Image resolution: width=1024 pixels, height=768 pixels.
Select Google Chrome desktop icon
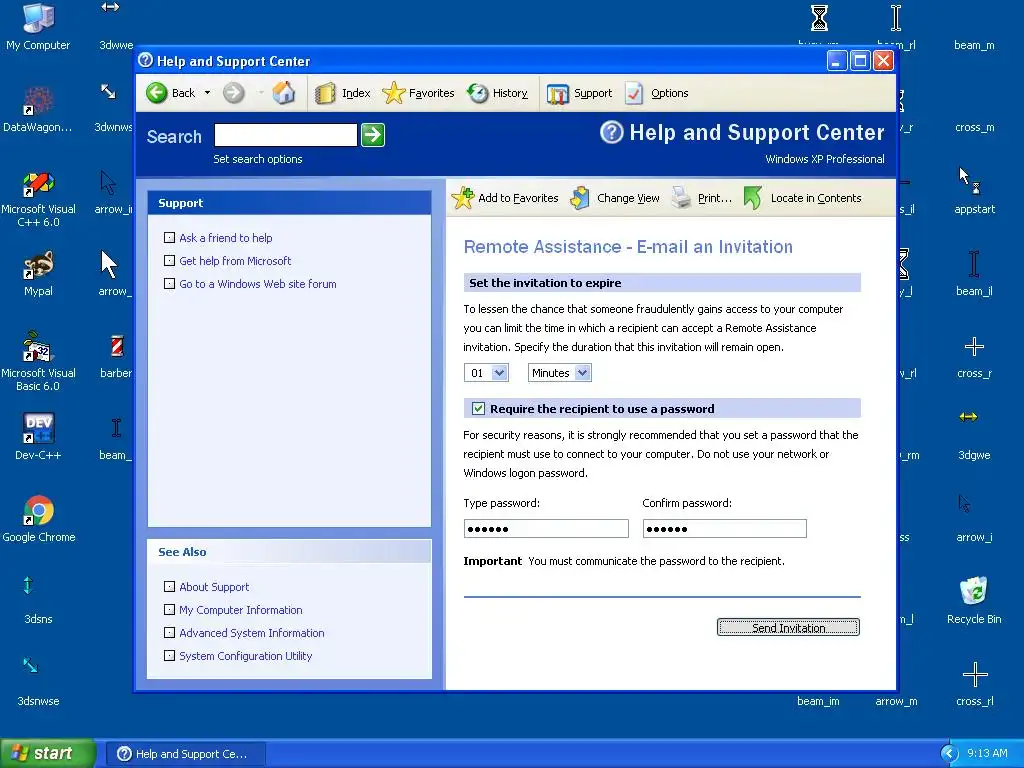pos(38,519)
